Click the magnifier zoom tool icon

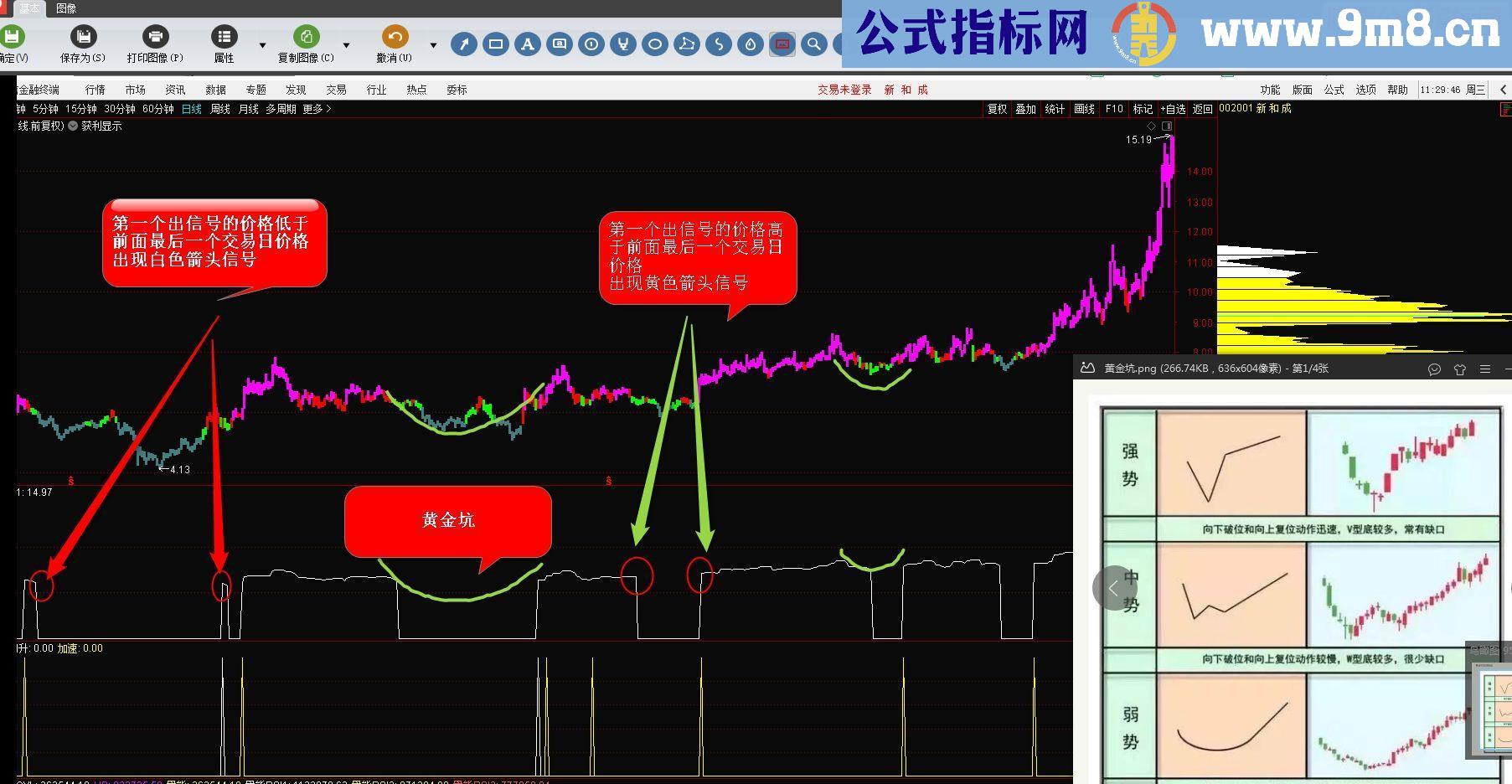813,44
